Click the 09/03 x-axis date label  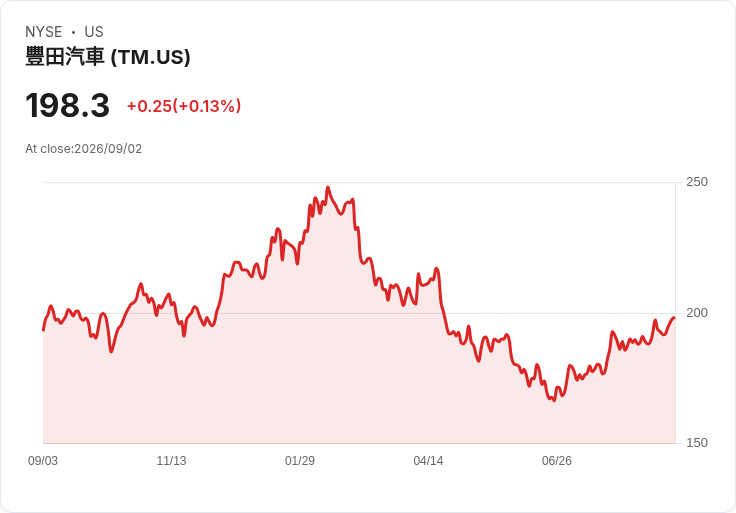coord(43,461)
